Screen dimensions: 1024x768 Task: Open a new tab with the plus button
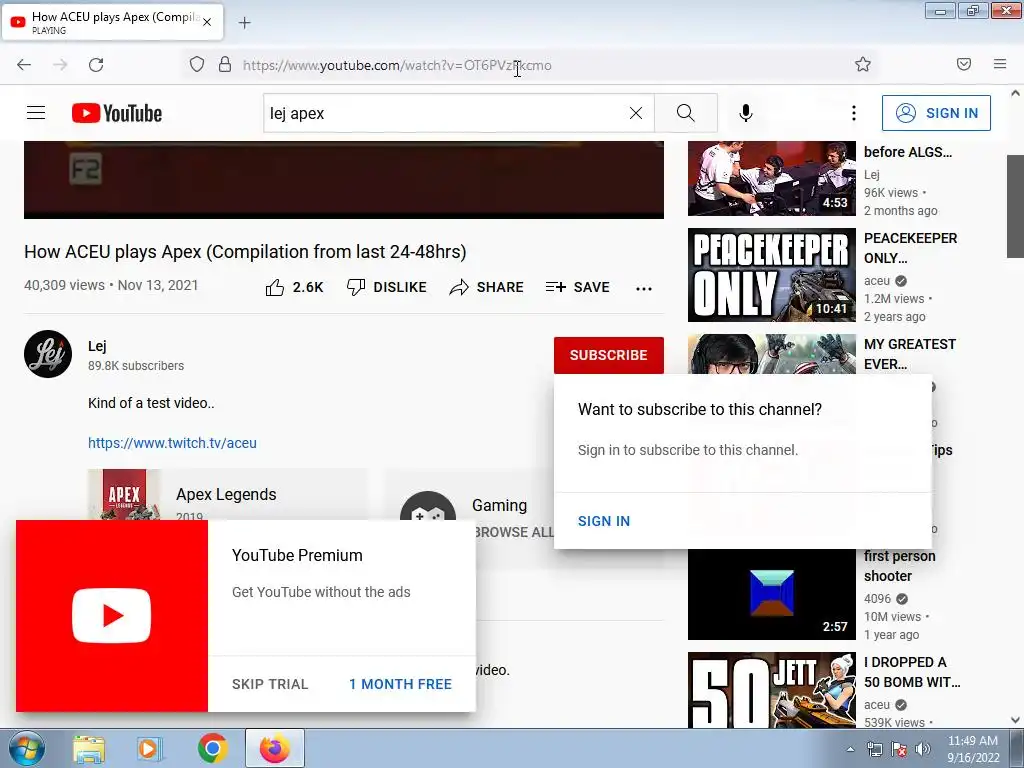(x=244, y=23)
